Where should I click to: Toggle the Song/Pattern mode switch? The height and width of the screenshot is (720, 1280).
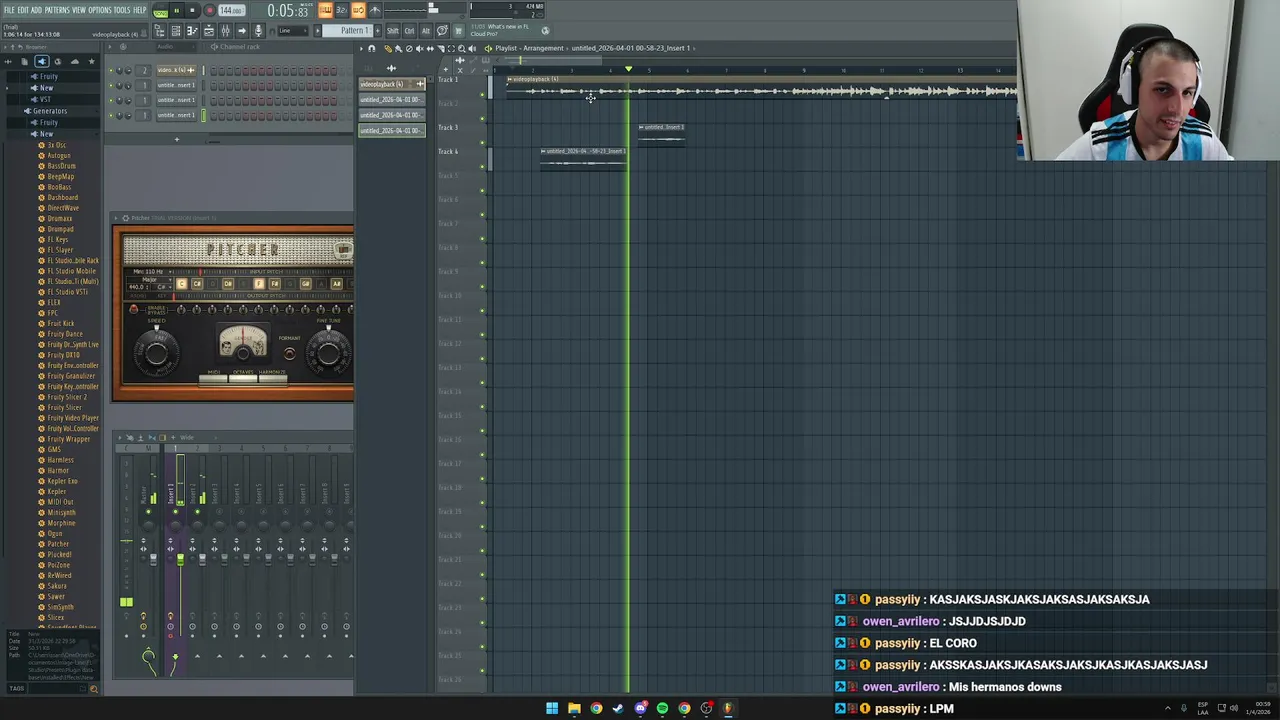click(160, 11)
